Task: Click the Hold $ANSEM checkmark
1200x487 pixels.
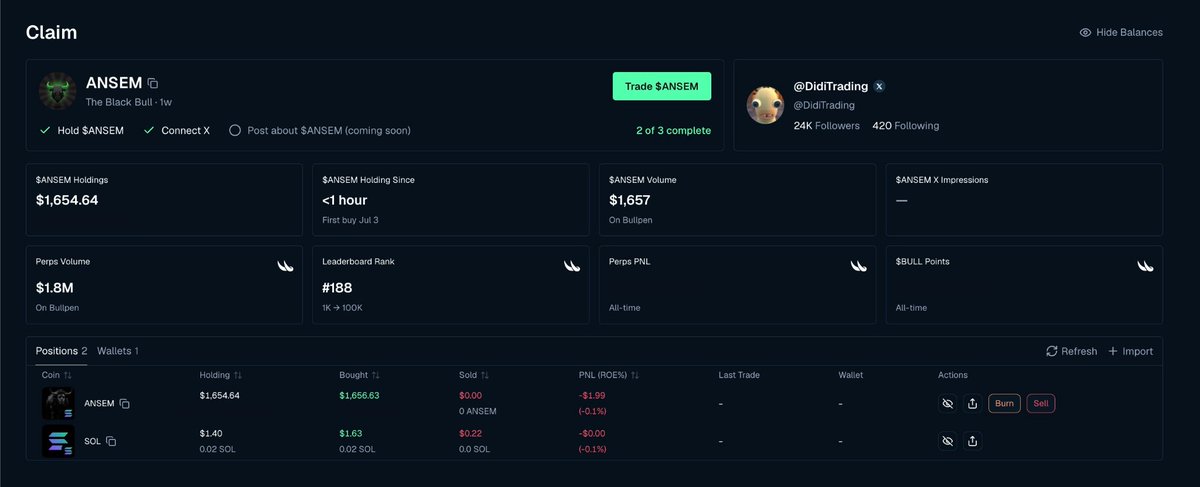Action: click(45, 130)
